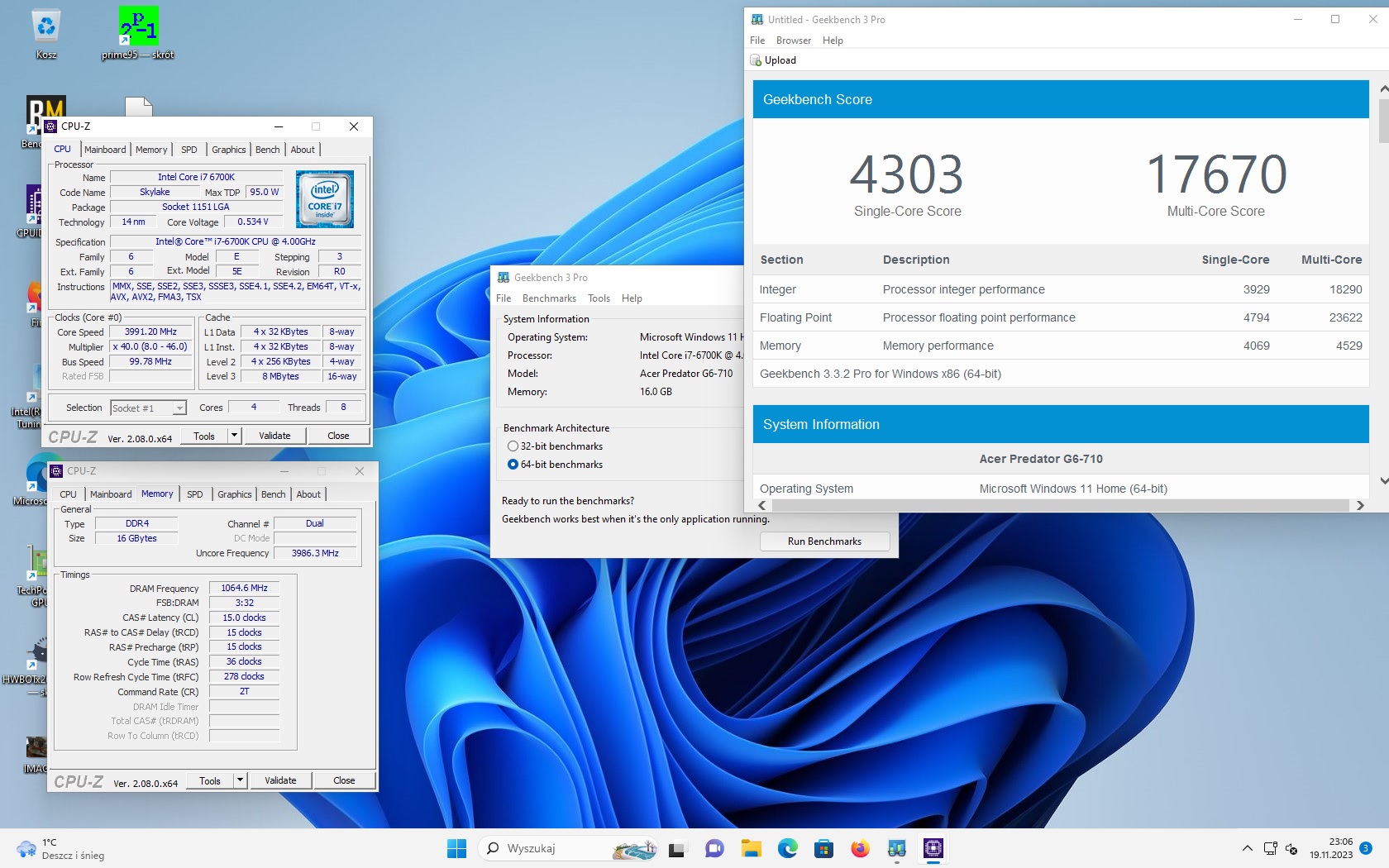1389x868 pixels.
Task: Open Task View on the taskbar
Action: (677, 848)
